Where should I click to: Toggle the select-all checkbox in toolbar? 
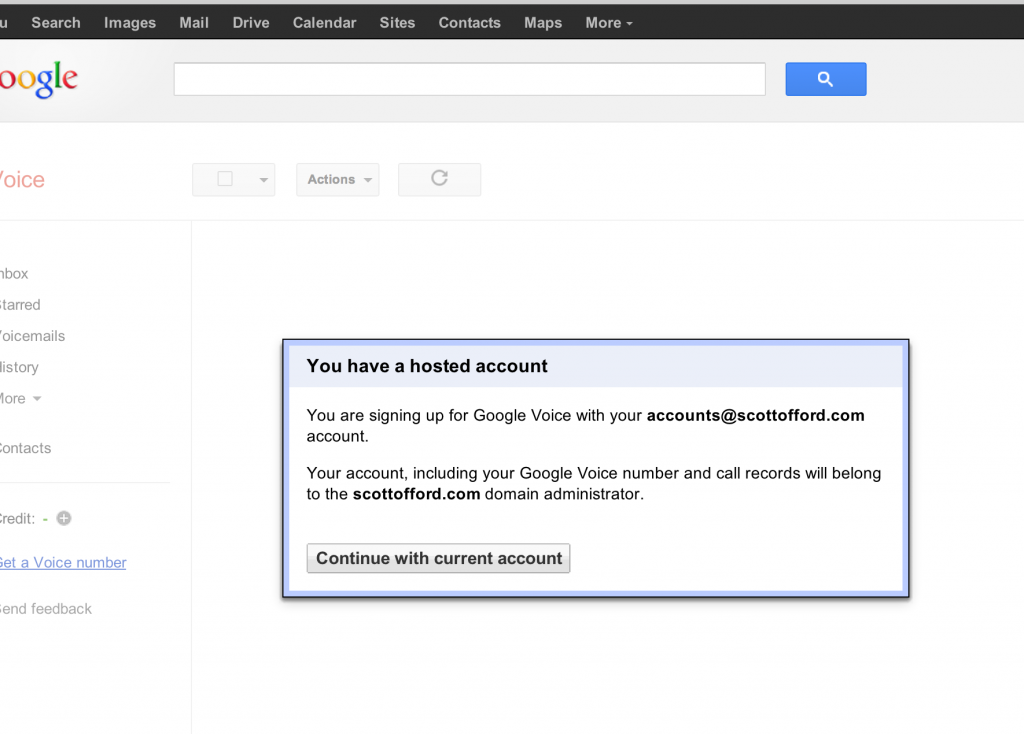[225, 179]
